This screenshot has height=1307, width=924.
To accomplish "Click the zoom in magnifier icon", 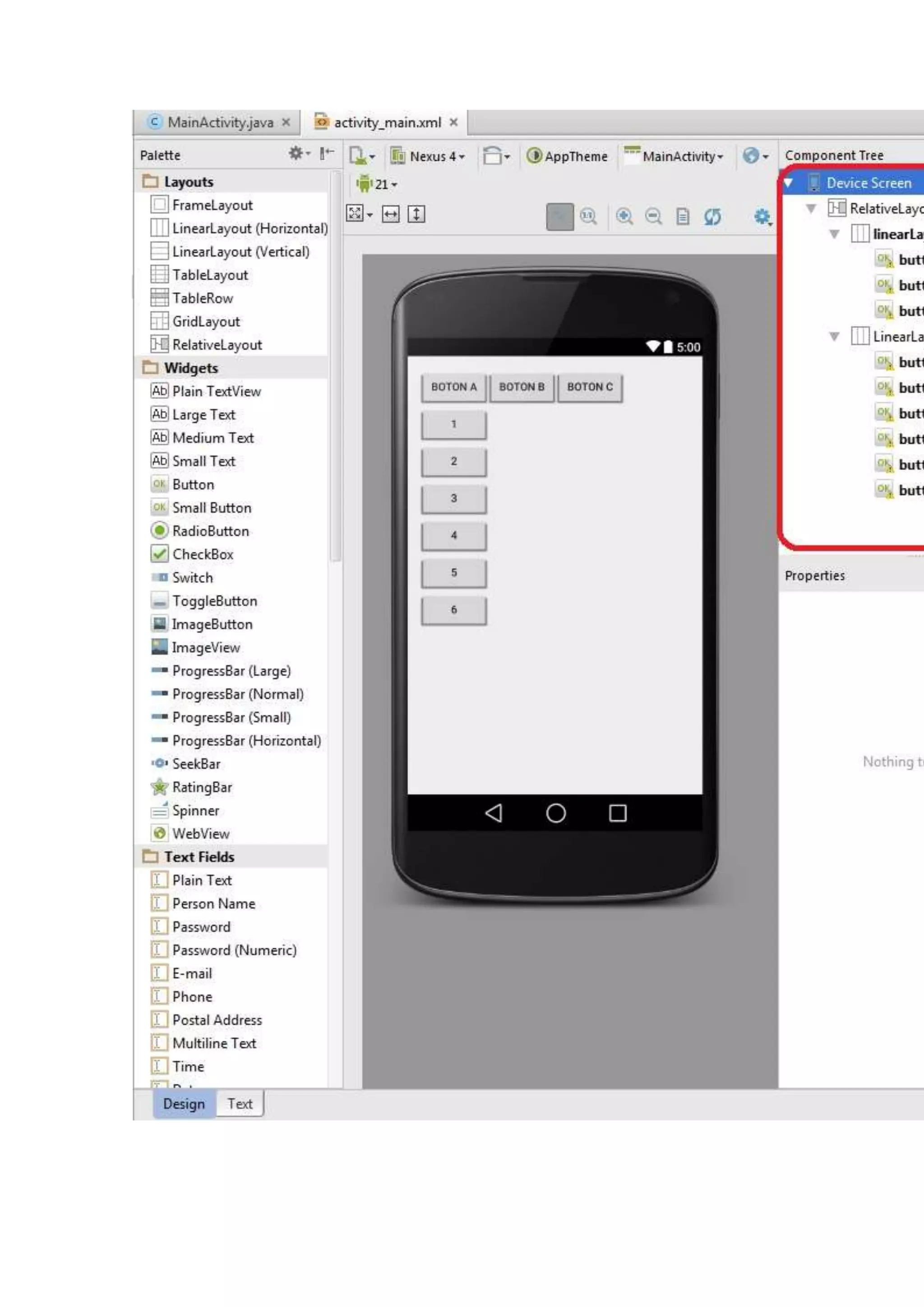I will pyautogui.click(x=624, y=216).
